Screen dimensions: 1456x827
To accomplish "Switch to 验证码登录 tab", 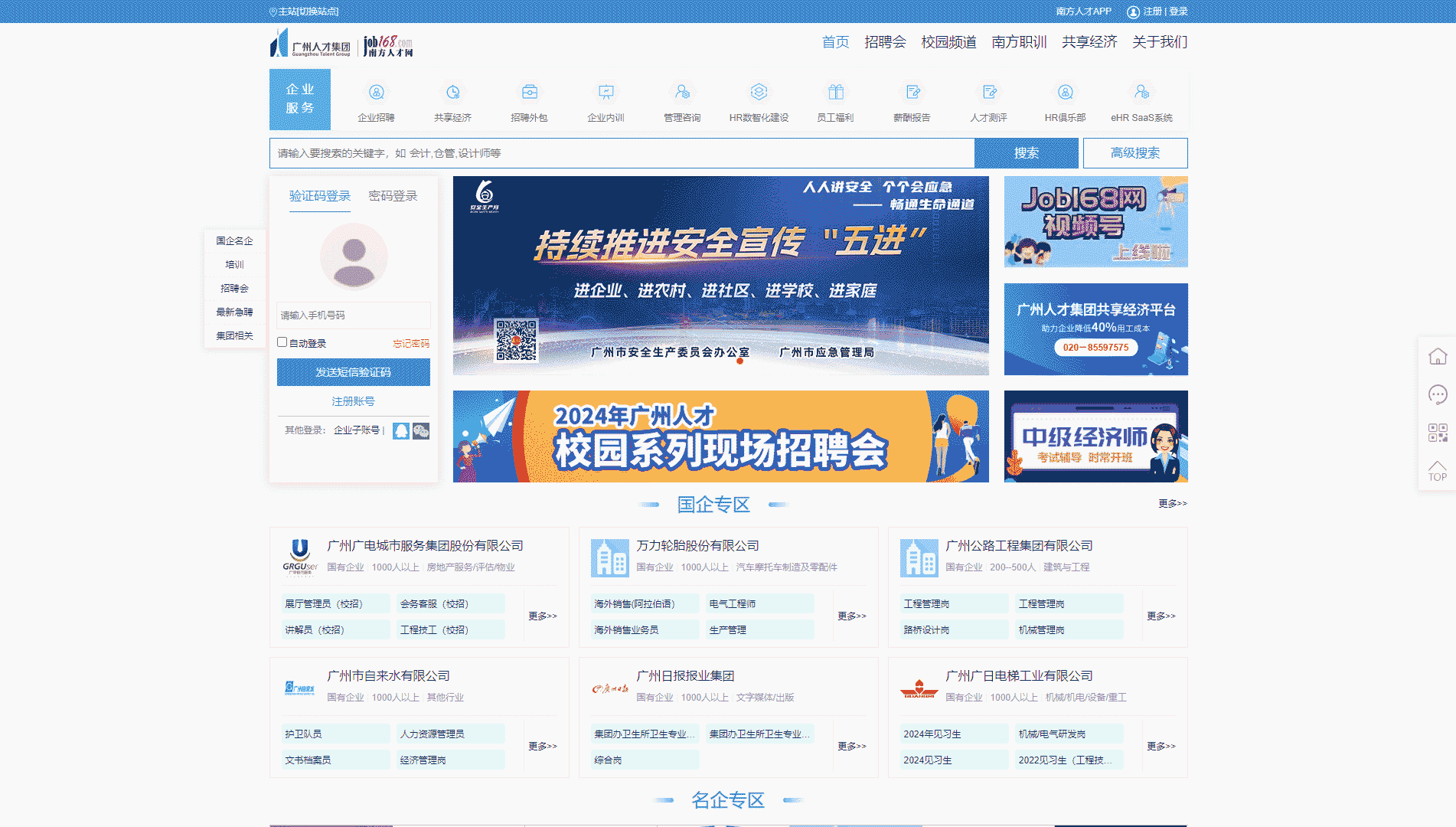I will (320, 196).
